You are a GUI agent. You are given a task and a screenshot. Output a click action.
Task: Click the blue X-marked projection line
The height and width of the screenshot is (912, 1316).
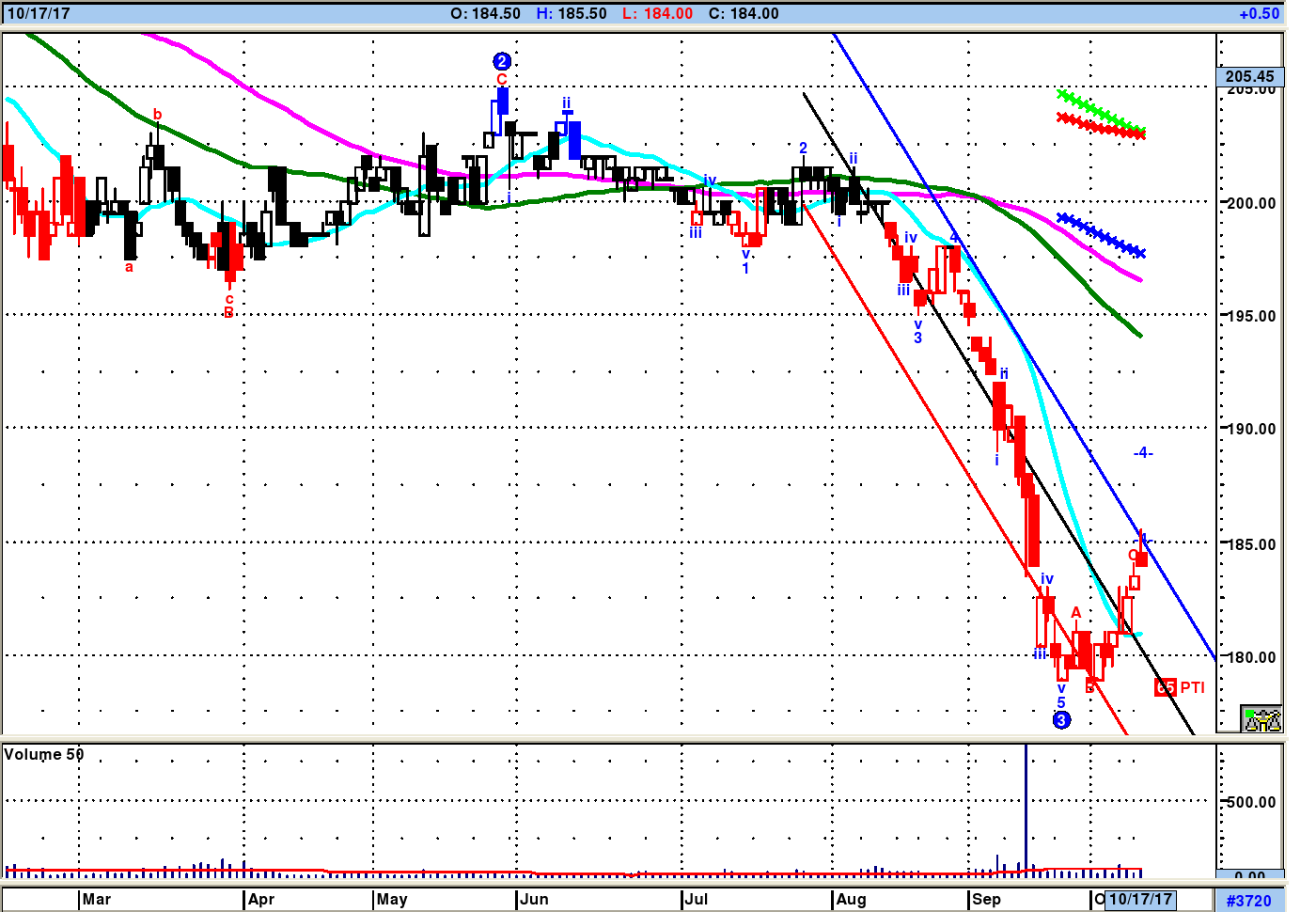pos(1100,235)
